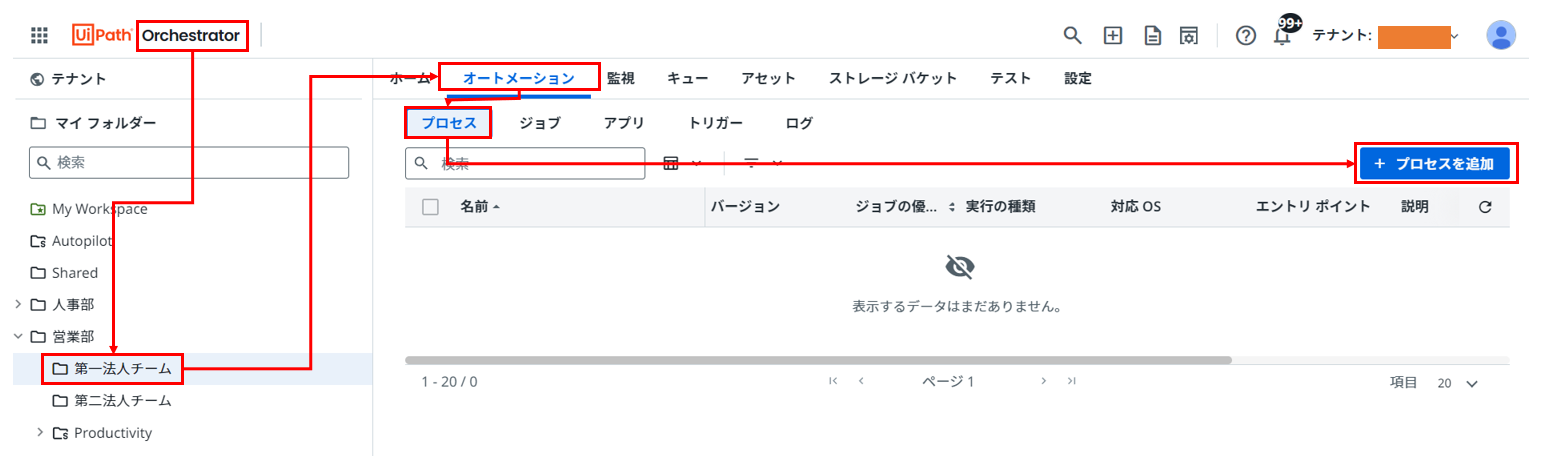Click the add-new plus icon in header

[x=1112, y=36]
